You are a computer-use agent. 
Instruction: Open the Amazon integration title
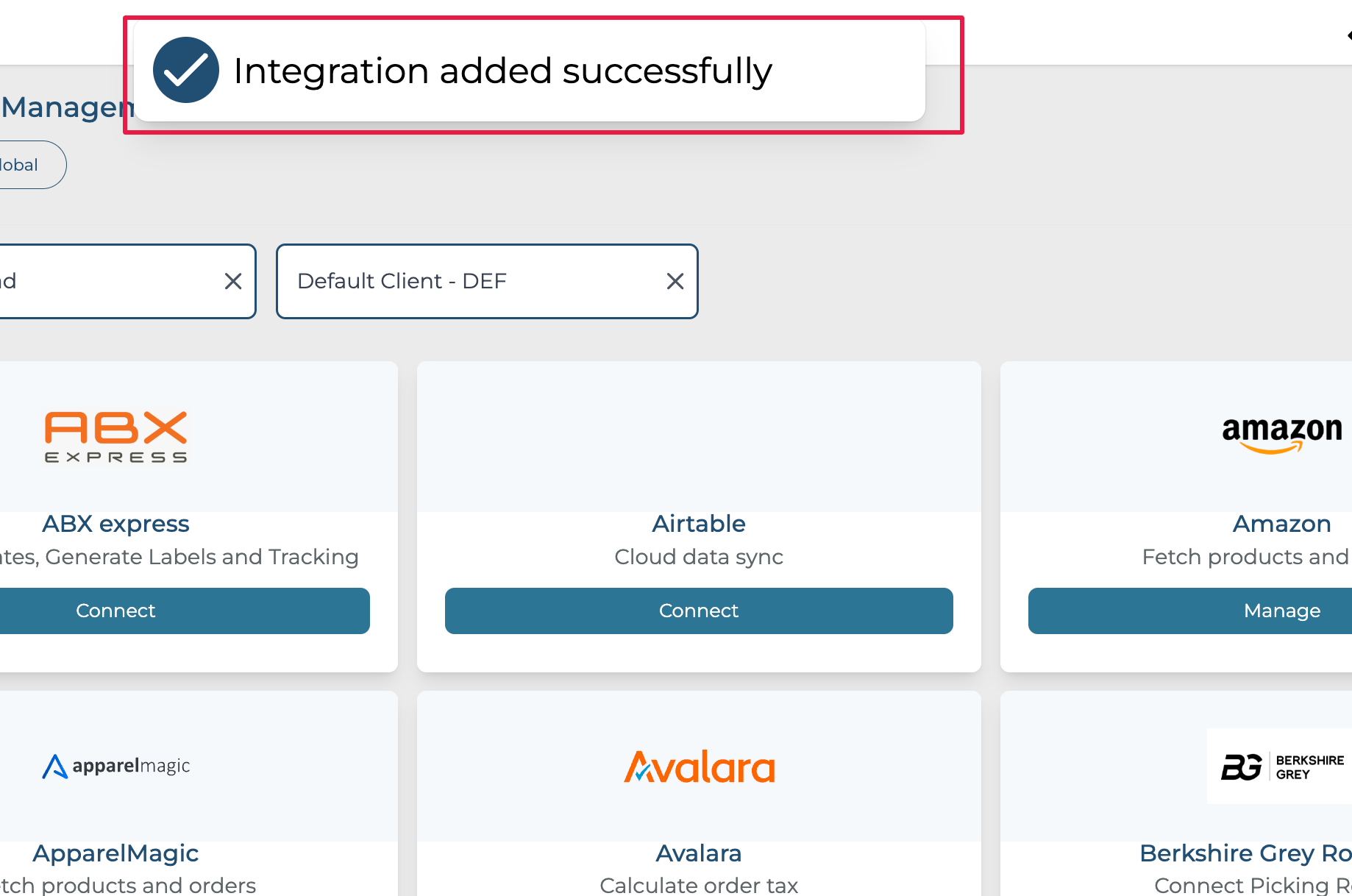[x=1281, y=524]
